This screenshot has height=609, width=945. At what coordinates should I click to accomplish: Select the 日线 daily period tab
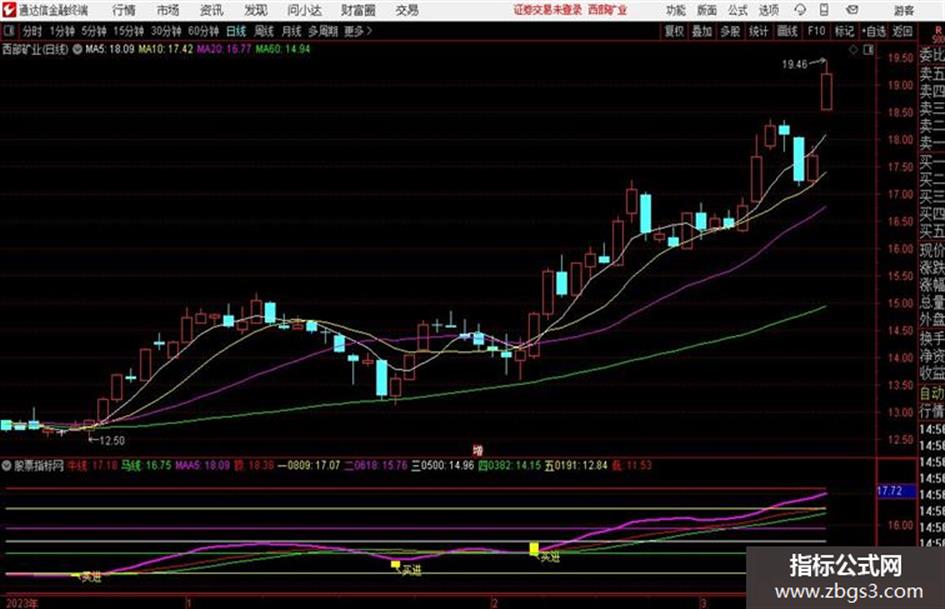[236, 31]
